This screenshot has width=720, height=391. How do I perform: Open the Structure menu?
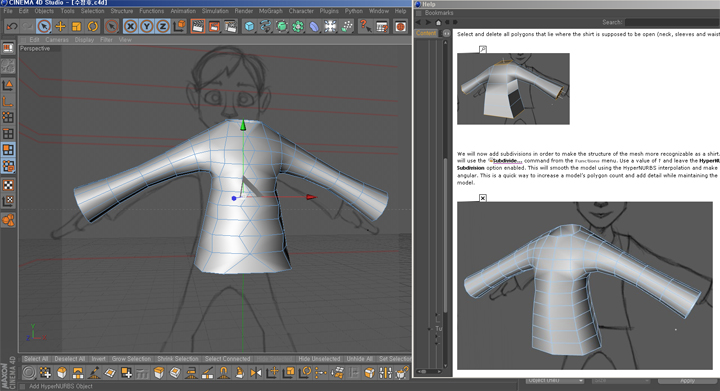coord(122,11)
